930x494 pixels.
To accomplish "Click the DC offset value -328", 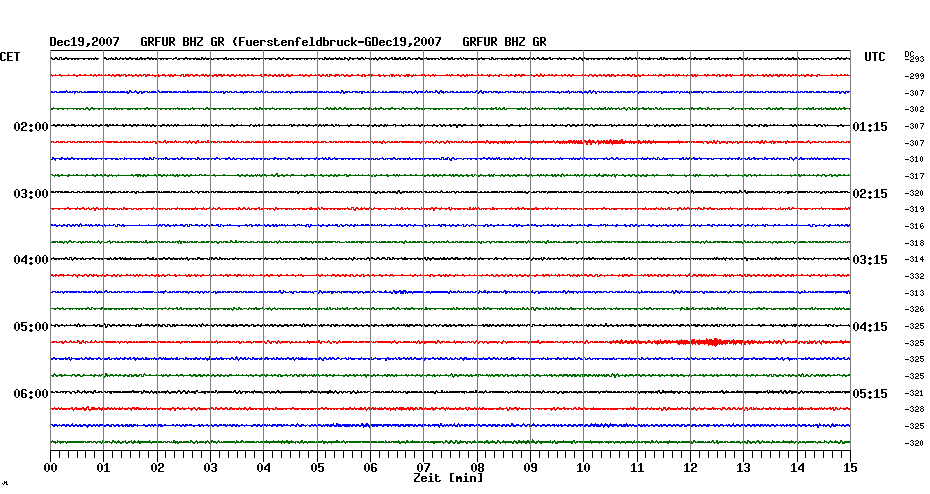I will (915, 409).
